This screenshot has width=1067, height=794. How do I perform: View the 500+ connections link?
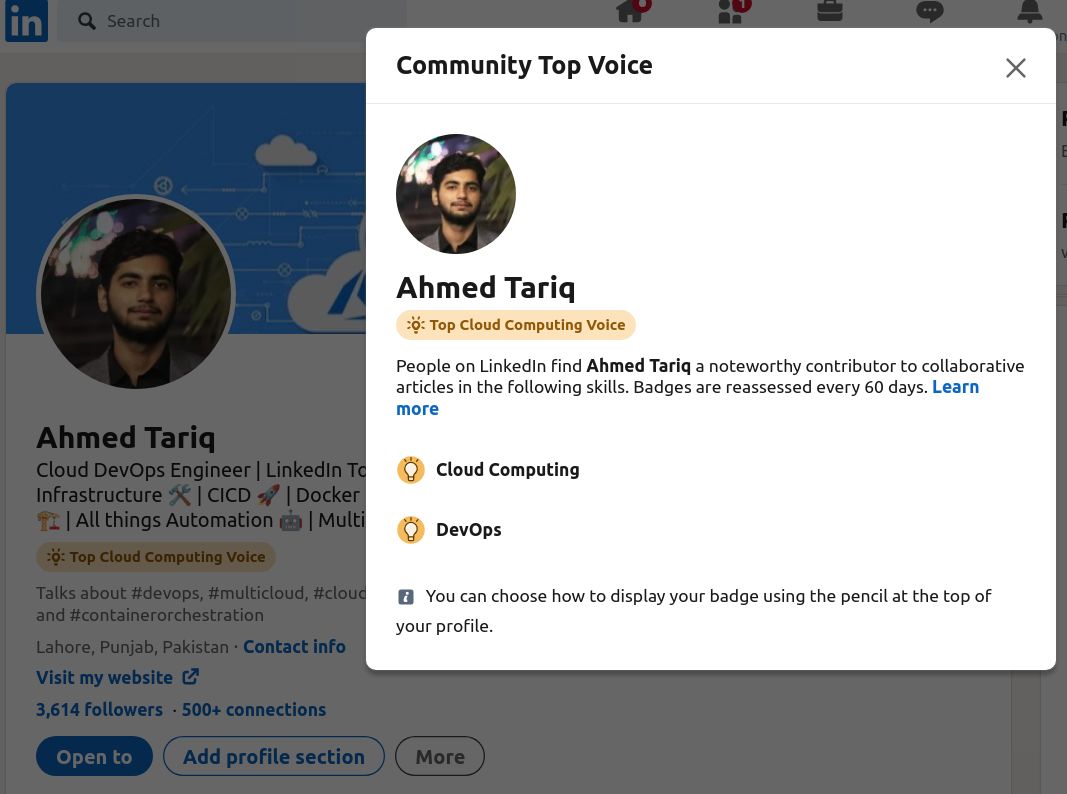(x=254, y=710)
